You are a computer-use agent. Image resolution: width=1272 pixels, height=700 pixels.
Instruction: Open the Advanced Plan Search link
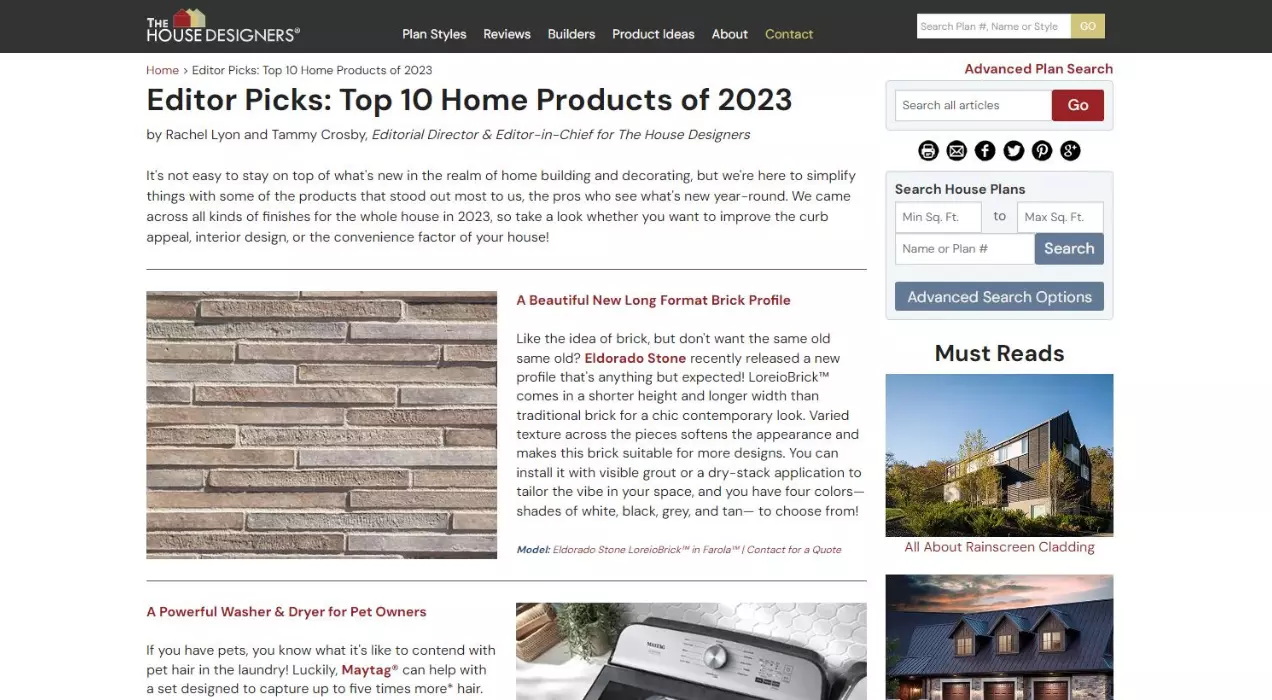(1038, 69)
